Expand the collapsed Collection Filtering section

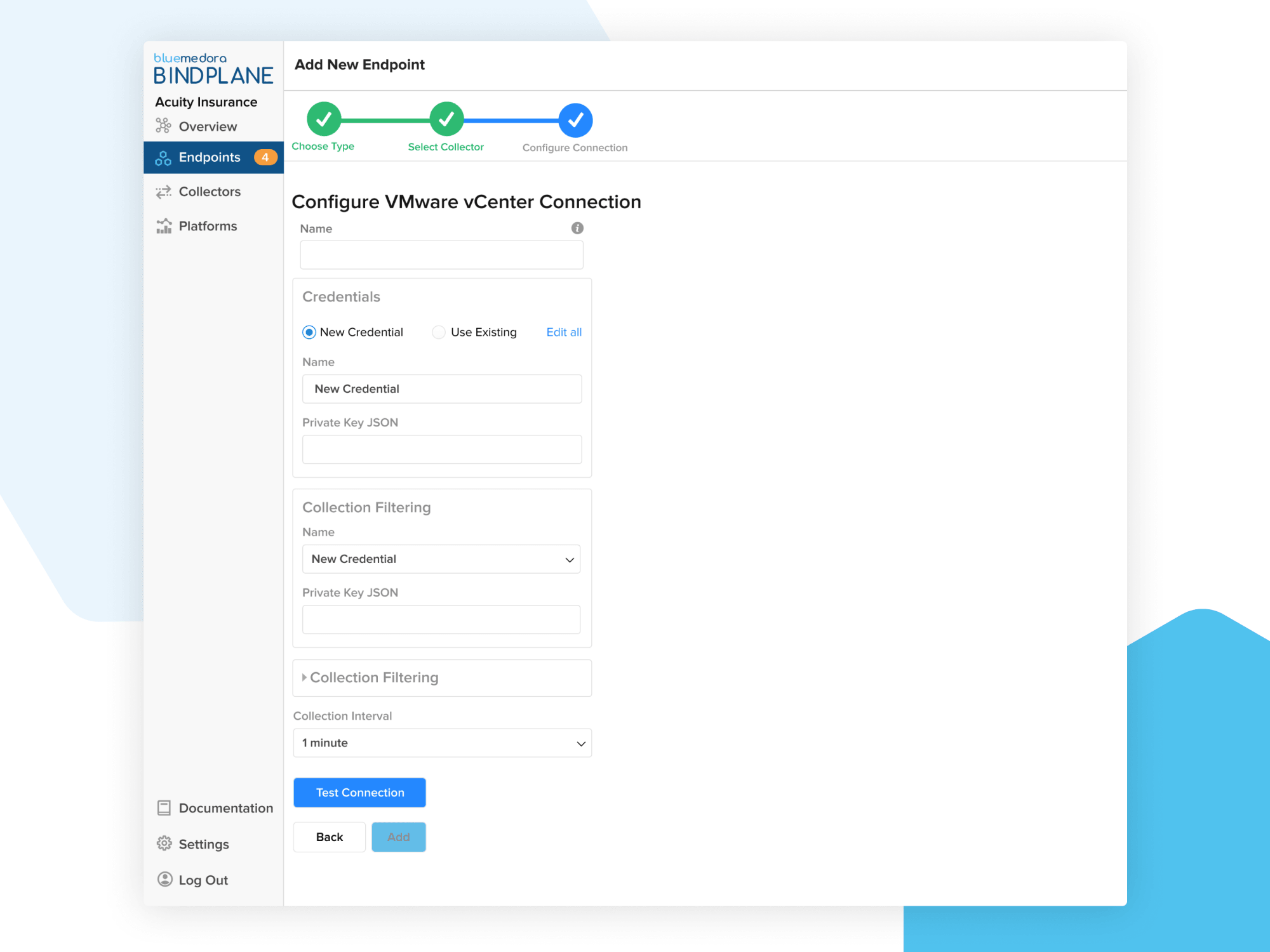tap(442, 678)
